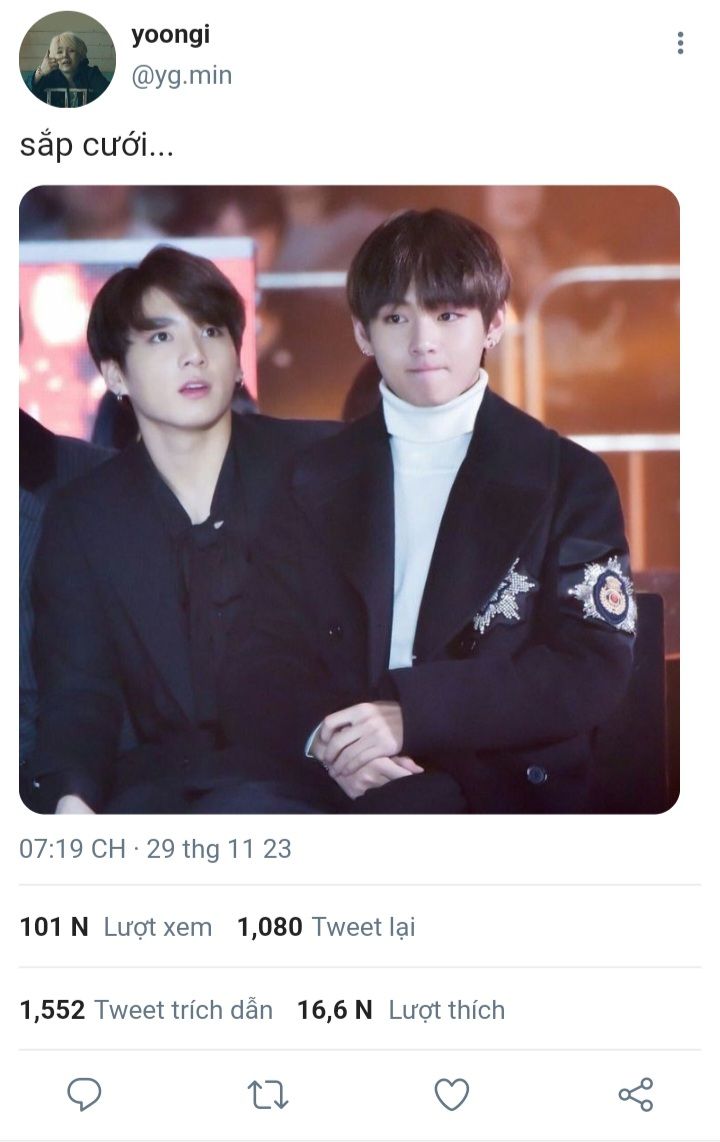Image resolution: width=720 pixels, height=1142 pixels.
Task: Show the "Tweet lại" retweets list
Action: (363, 927)
